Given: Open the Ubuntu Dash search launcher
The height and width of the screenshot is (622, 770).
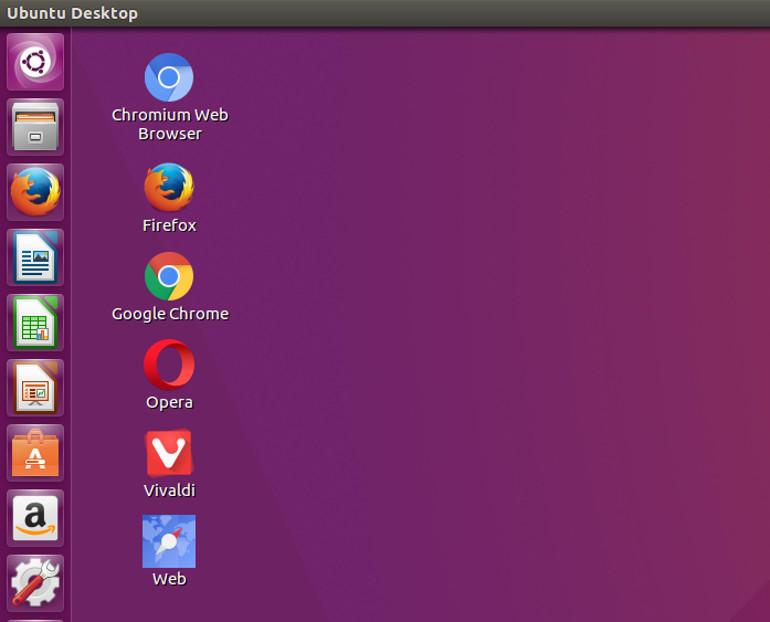Looking at the screenshot, I should [x=36, y=62].
